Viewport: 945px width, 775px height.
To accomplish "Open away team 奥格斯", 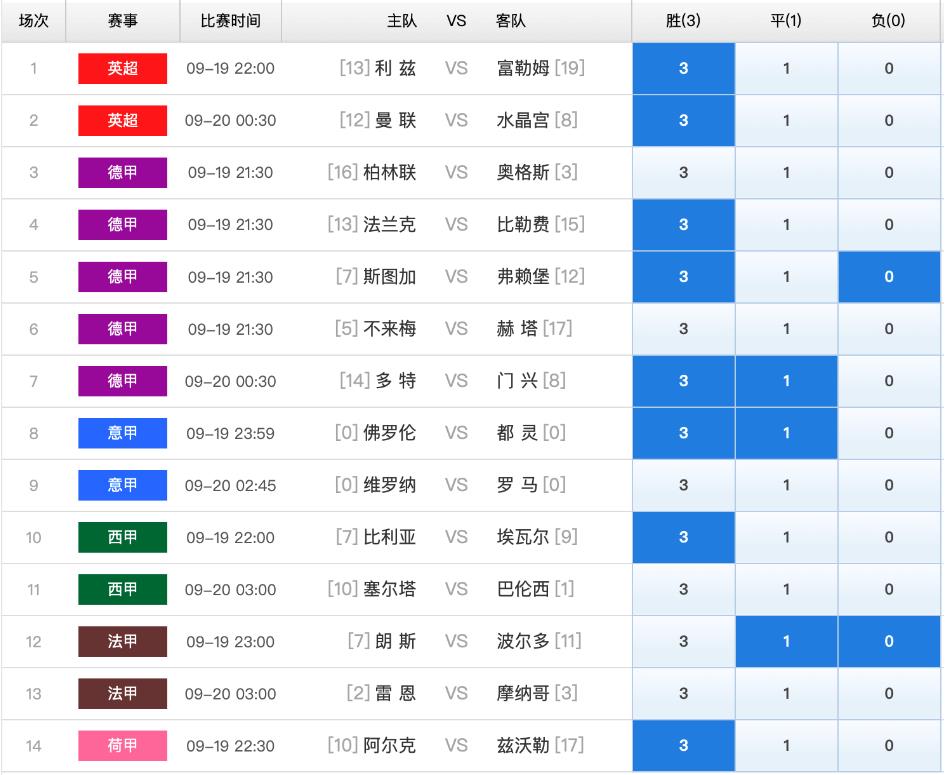I will pyautogui.click(x=523, y=172).
